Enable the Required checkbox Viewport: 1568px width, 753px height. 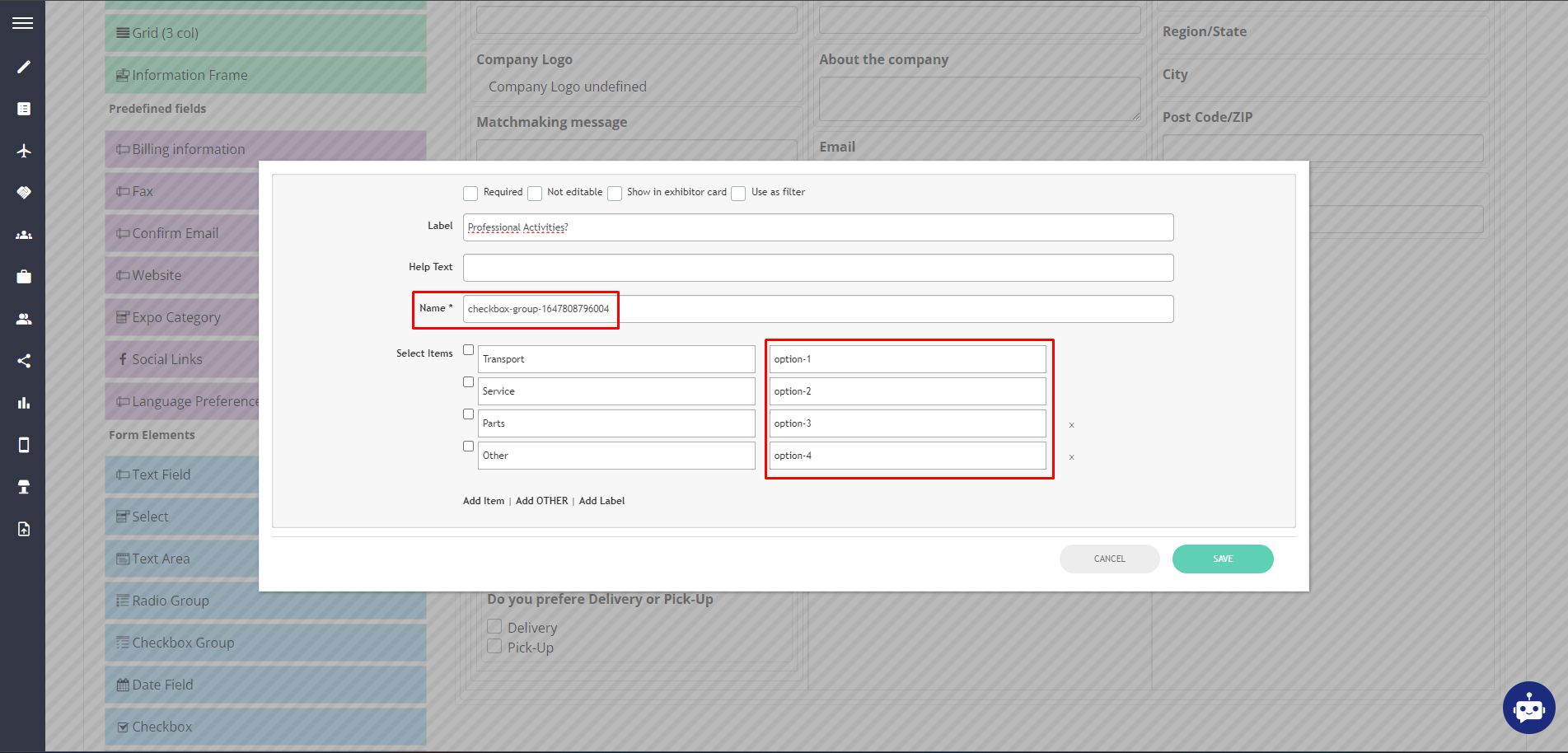pyautogui.click(x=470, y=193)
